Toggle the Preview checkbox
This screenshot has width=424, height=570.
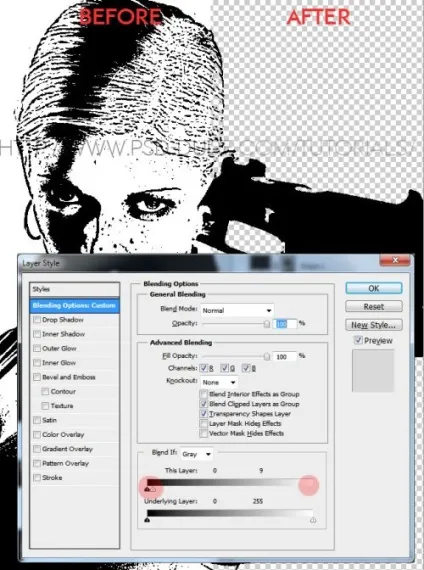[358, 340]
